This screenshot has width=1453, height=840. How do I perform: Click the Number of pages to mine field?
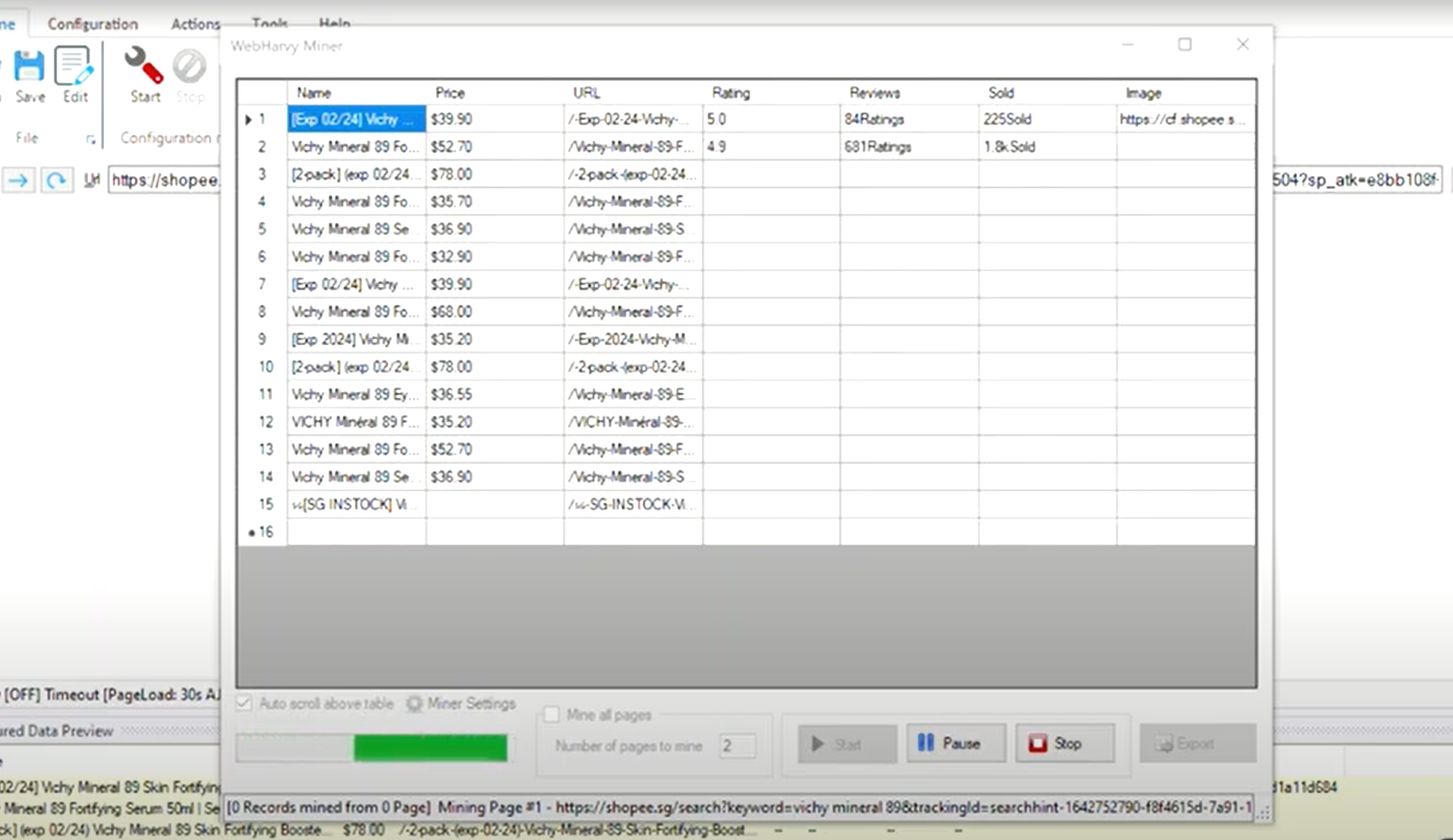(737, 746)
